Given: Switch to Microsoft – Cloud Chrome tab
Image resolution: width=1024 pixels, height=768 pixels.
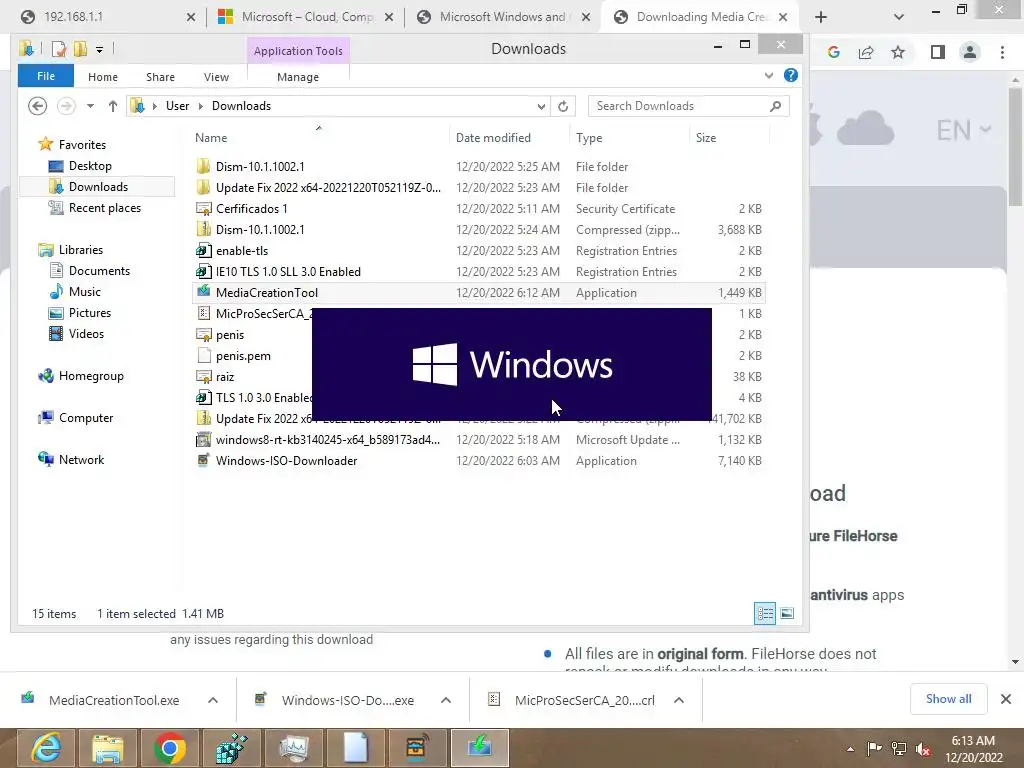Looking at the screenshot, I should click(x=306, y=17).
